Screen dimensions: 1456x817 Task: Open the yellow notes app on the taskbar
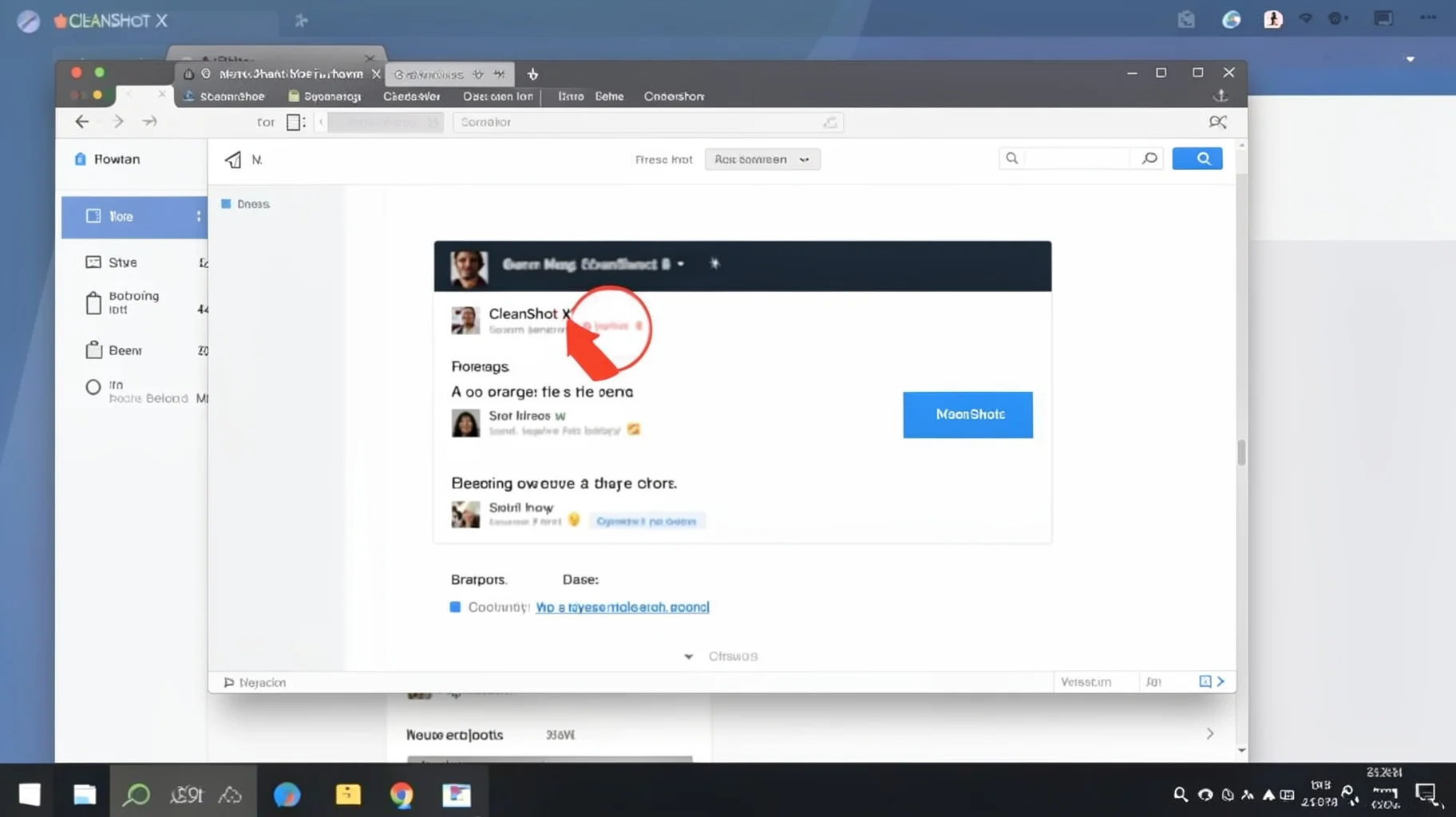(x=348, y=794)
